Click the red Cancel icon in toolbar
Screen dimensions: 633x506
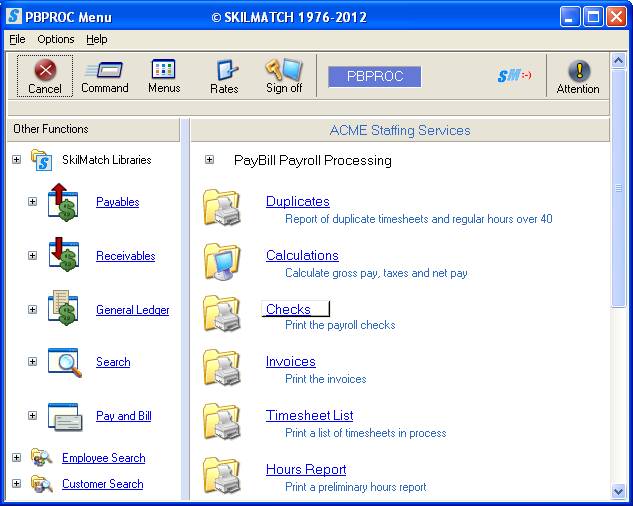tap(45, 70)
